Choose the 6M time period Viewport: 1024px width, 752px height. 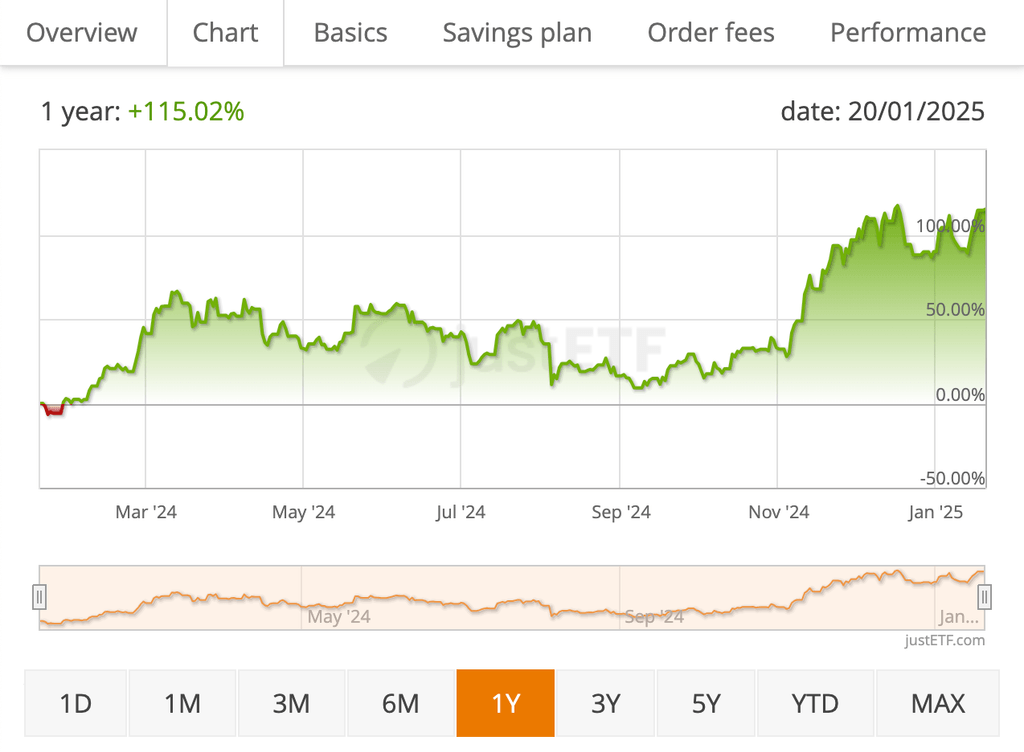click(x=400, y=703)
